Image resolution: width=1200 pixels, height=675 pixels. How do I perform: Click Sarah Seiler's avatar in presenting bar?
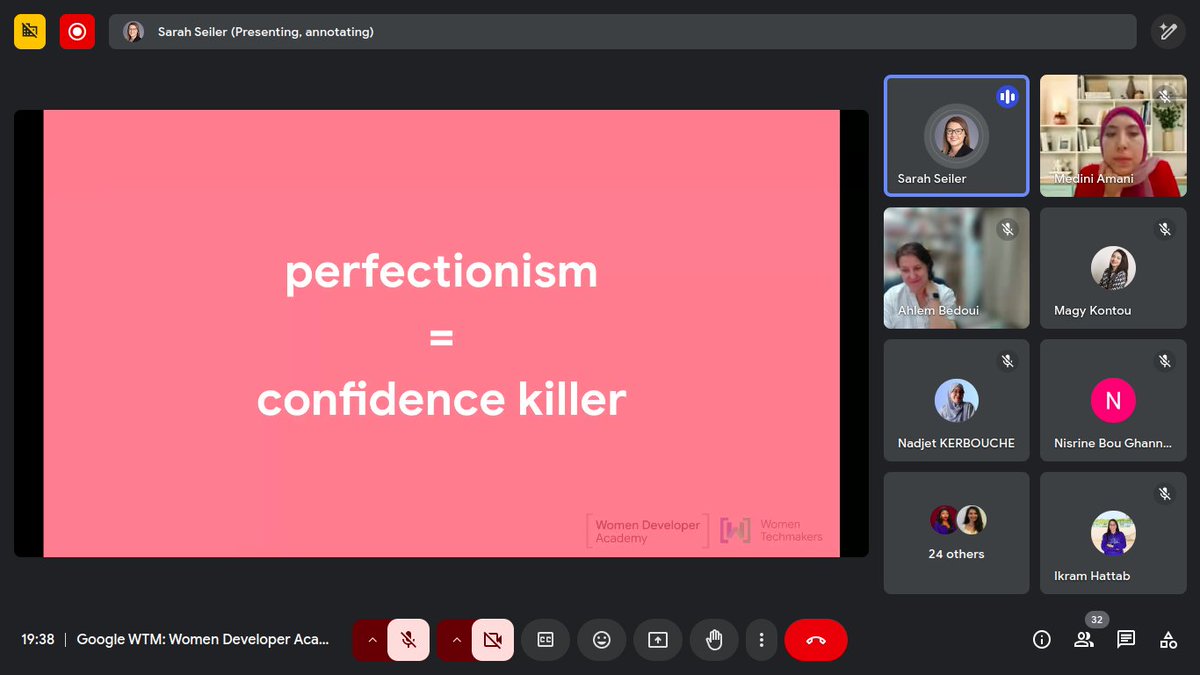(x=133, y=32)
